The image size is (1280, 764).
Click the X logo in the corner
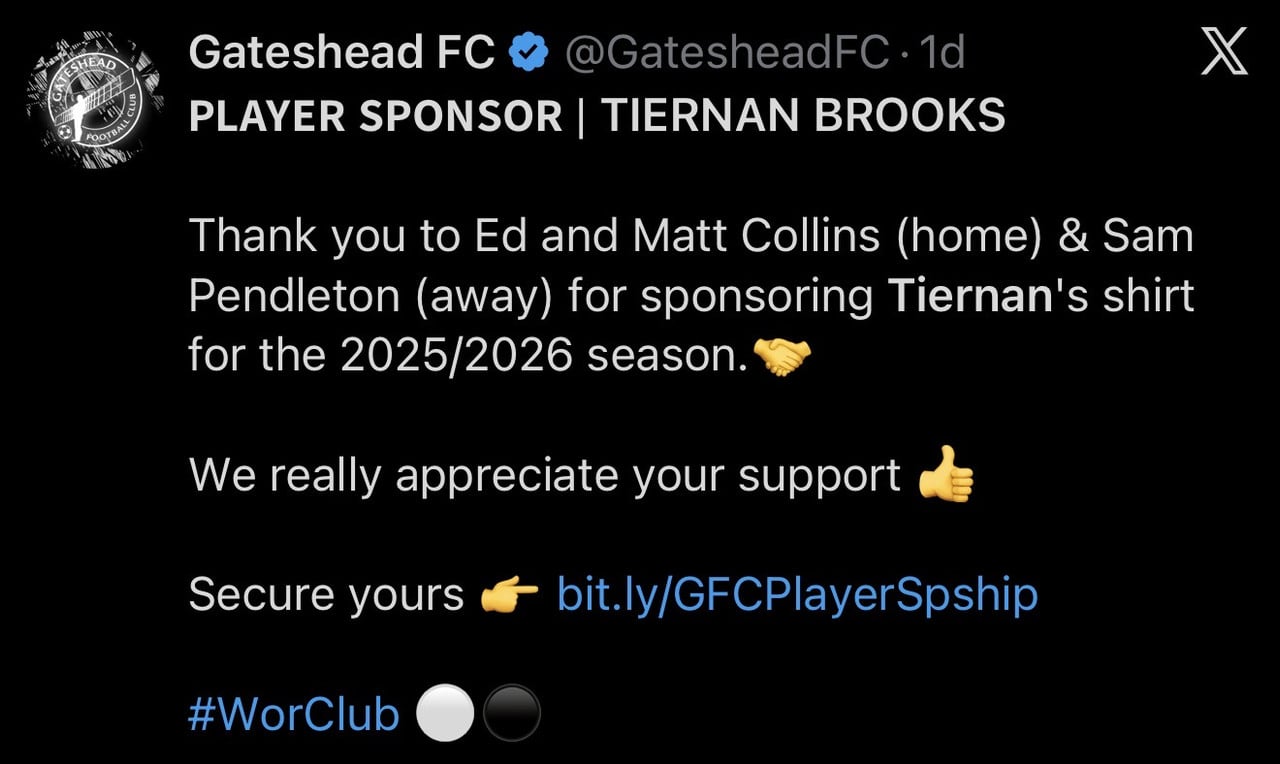(1224, 52)
